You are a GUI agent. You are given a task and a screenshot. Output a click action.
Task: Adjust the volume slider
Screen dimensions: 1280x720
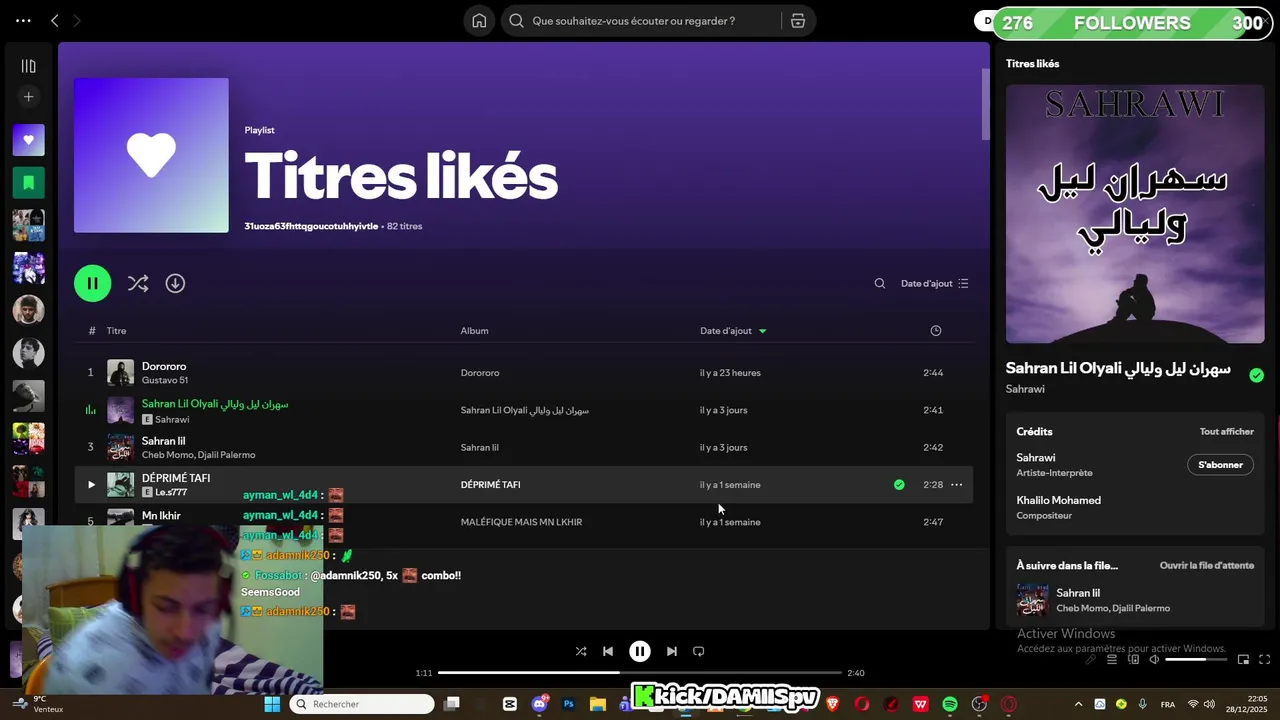click(1196, 659)
